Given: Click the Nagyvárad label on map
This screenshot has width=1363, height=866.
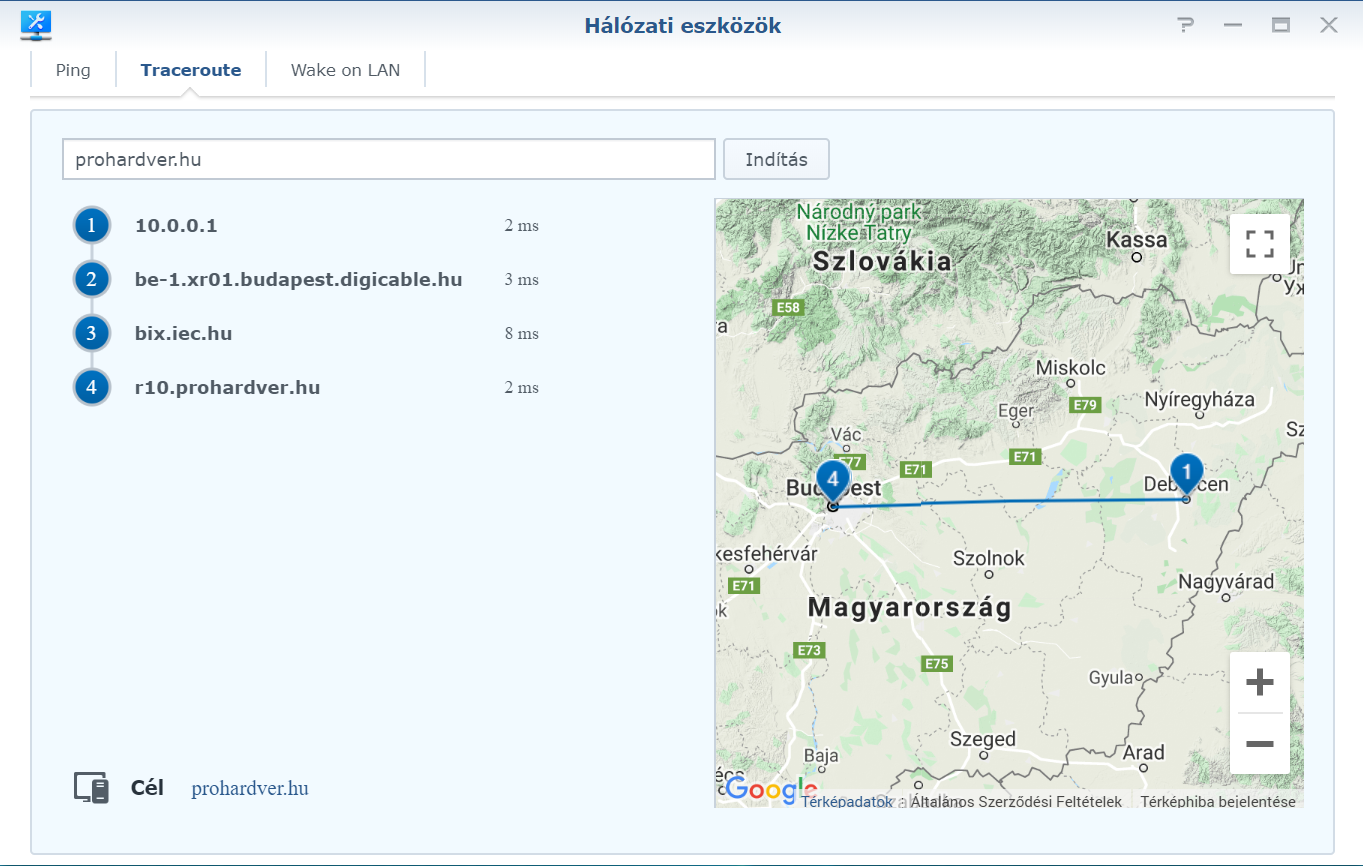Looking at the screenshot, I should pos(1225,582).
